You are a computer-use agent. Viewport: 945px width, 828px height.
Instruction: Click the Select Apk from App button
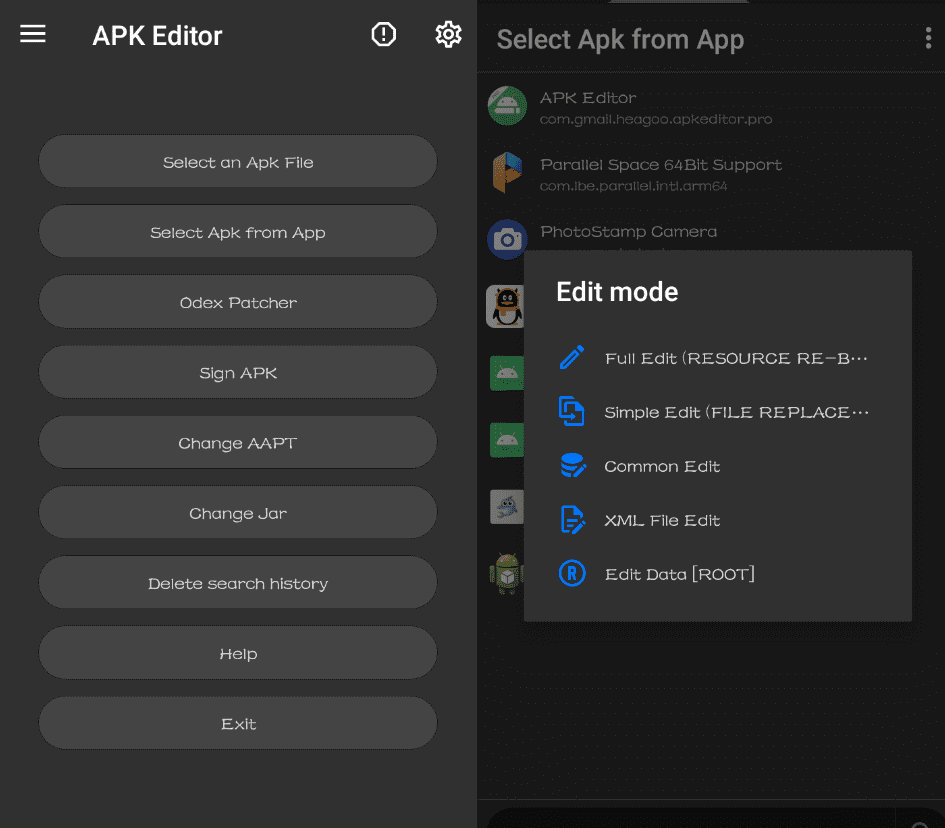[238, 232]
